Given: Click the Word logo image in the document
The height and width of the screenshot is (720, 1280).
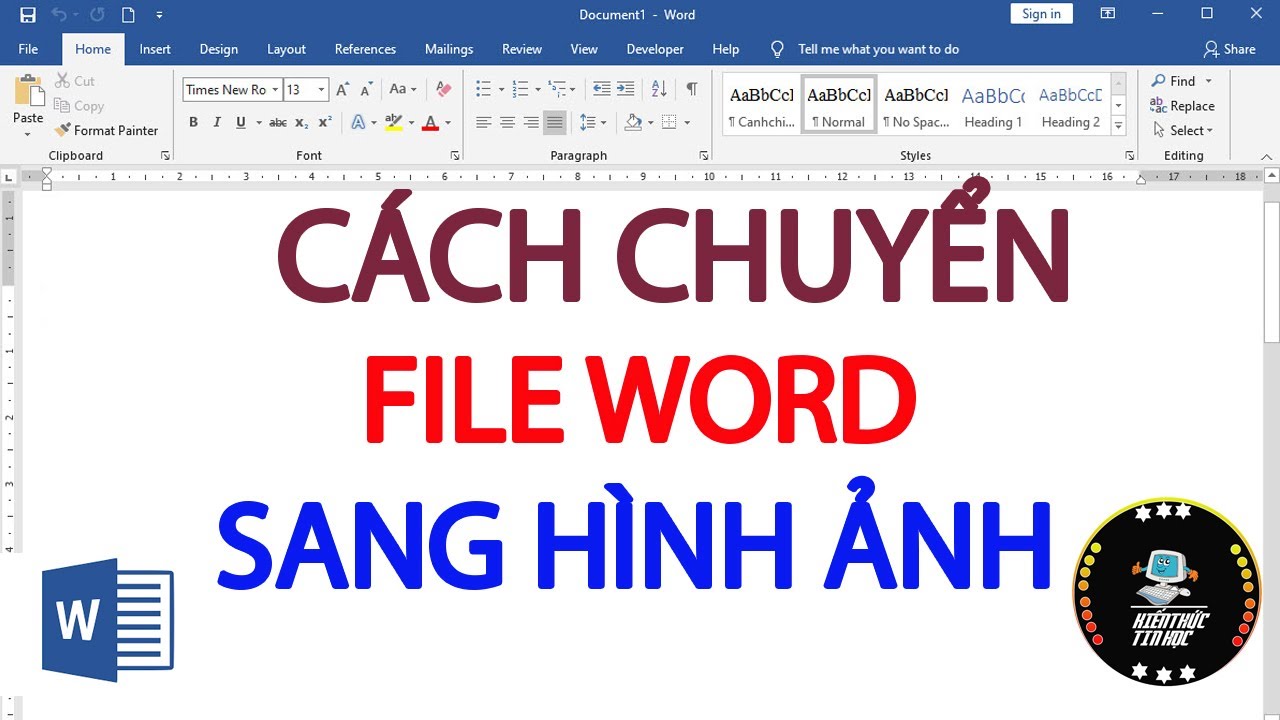Looking at the screenshot, I should coord(108,620).
